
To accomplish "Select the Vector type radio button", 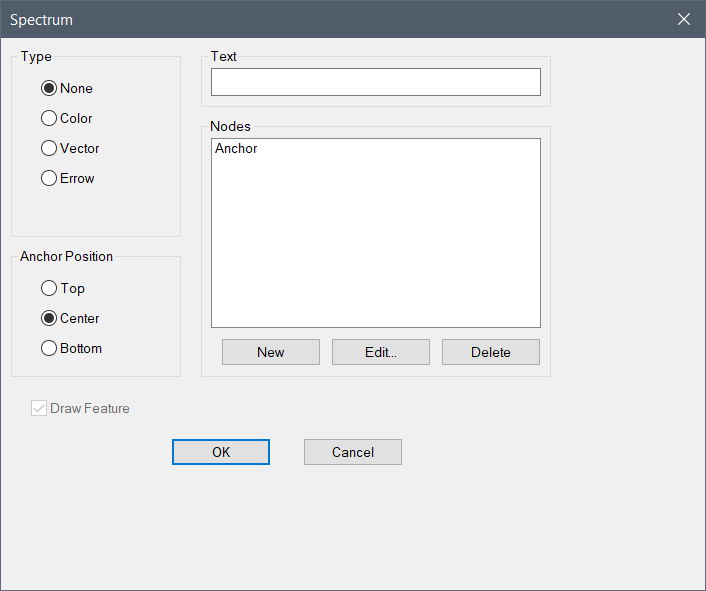I will 49,148.
